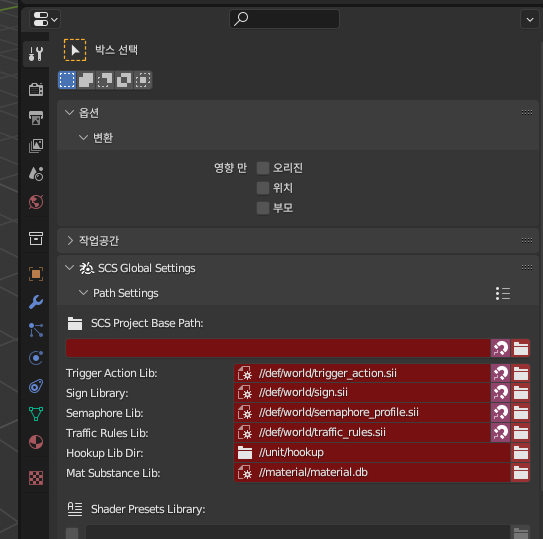Enable the 오리진 checkbox
The width and height of the screenshot is (543, 539).
(263, 168)
